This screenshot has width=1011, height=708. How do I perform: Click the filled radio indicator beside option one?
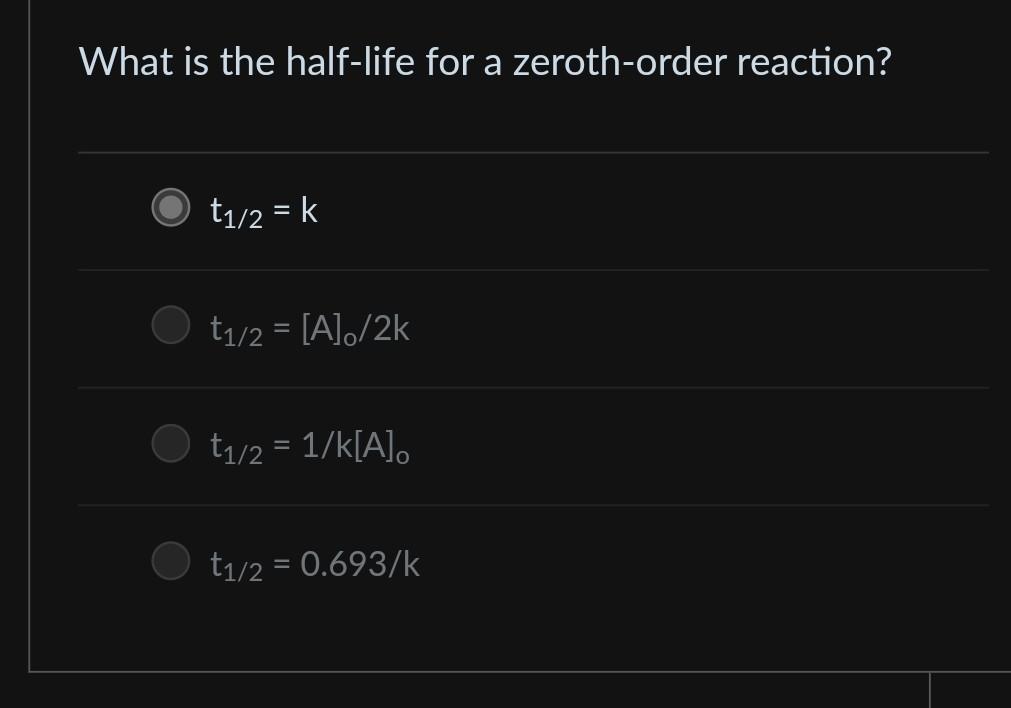pyautogui.click(x=170, y=209)
